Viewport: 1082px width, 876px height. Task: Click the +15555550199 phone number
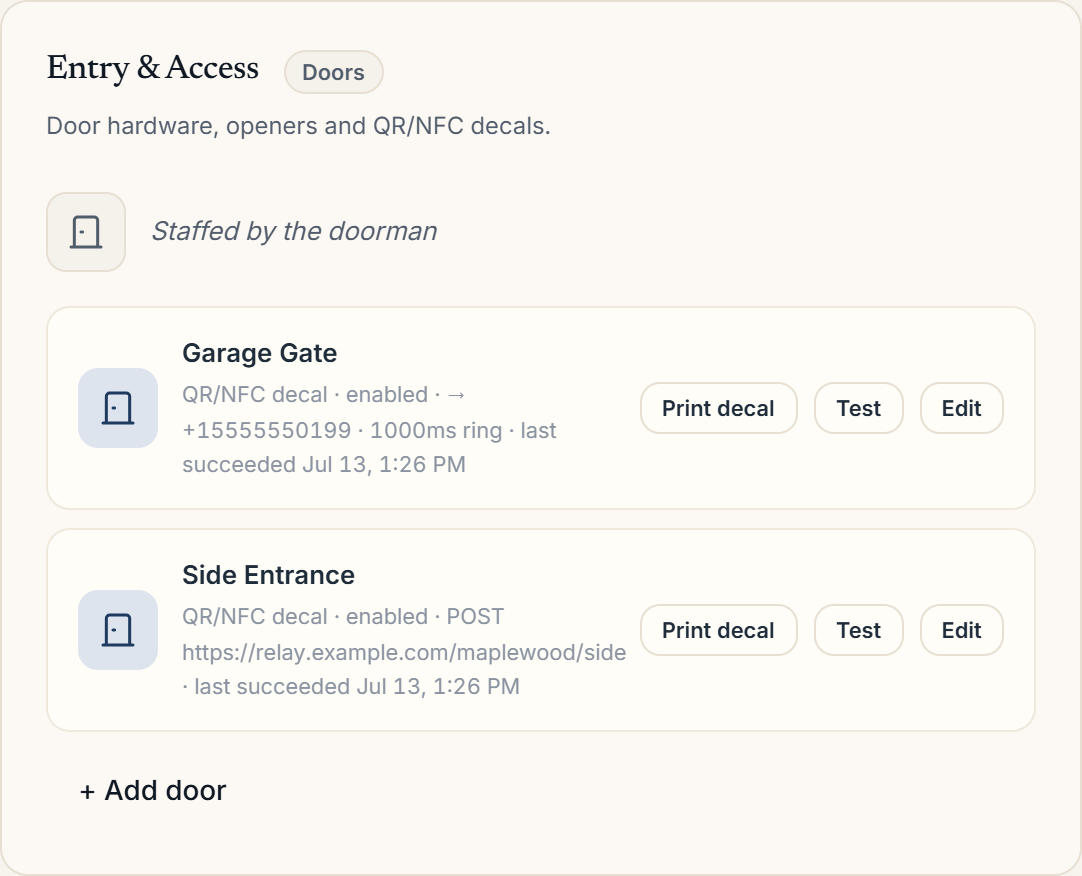[266, 430]
